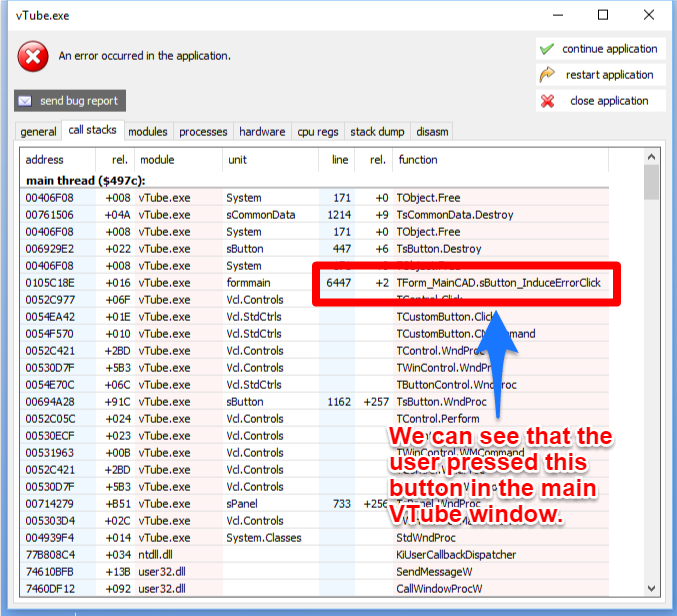Click the scrollbar up arrow in call stack list
The image size is (677, 616).
pyautogui.click(x=651, y=158)
